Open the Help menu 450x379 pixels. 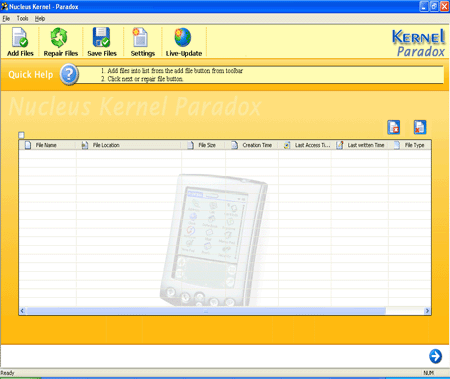(x=40, y=19)
